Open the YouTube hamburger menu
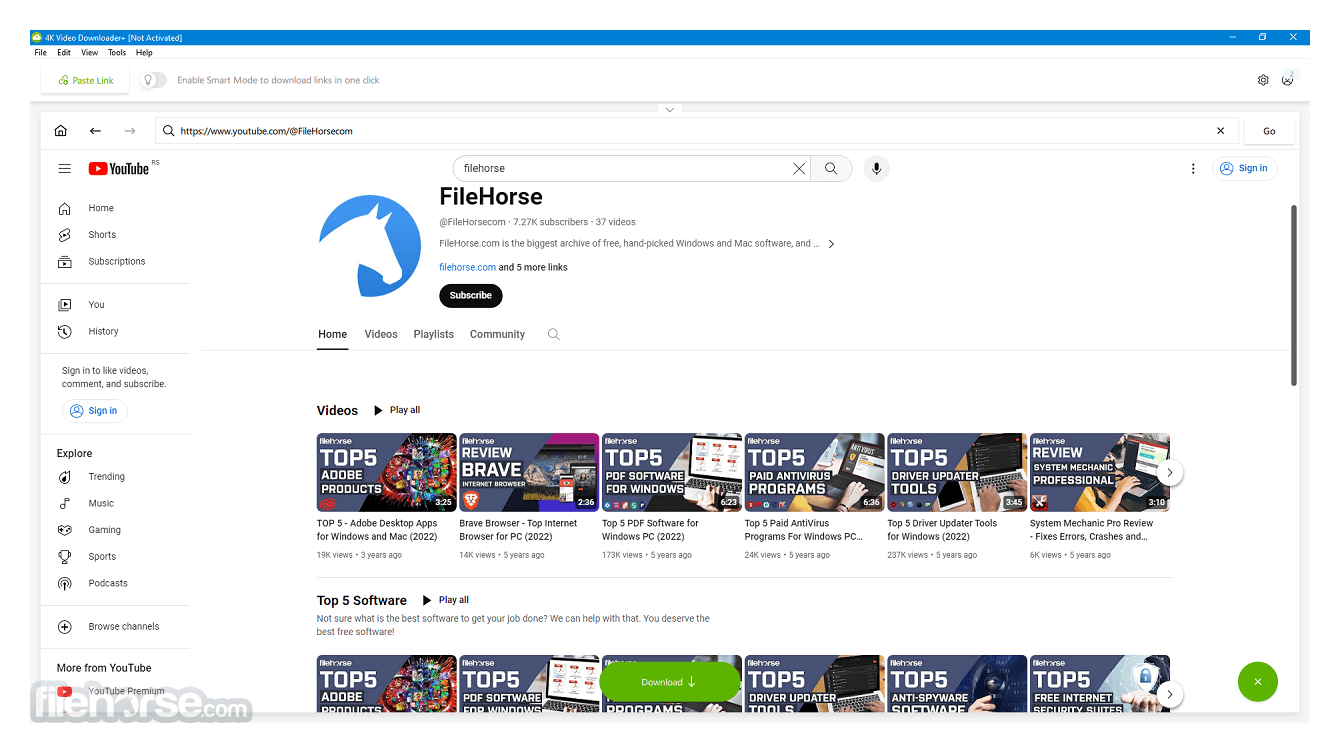 (x=65, y=169)
